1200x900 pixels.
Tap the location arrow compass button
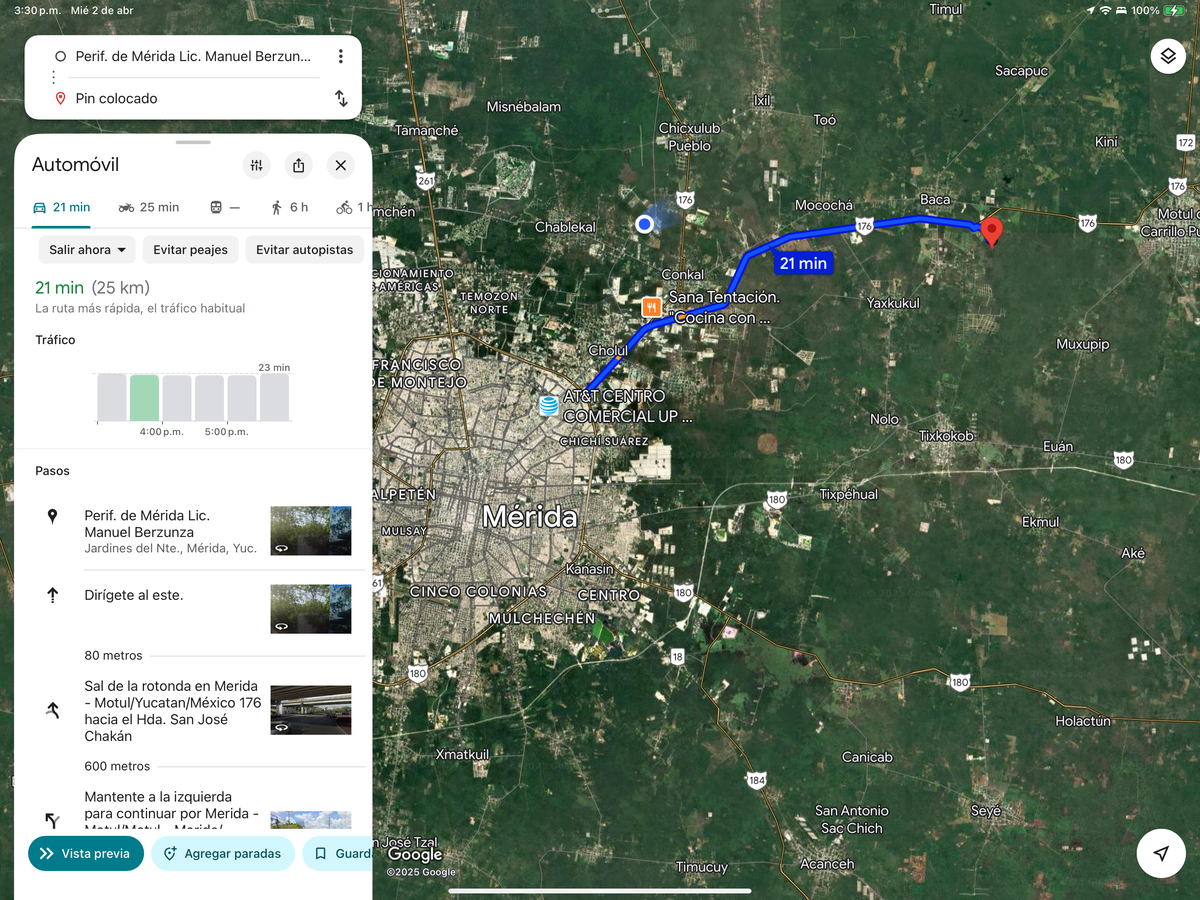click(1161, 853)
